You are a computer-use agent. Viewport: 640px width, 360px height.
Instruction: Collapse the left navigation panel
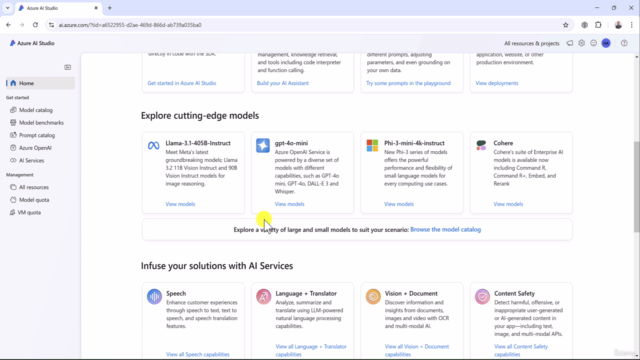(68, 67)
